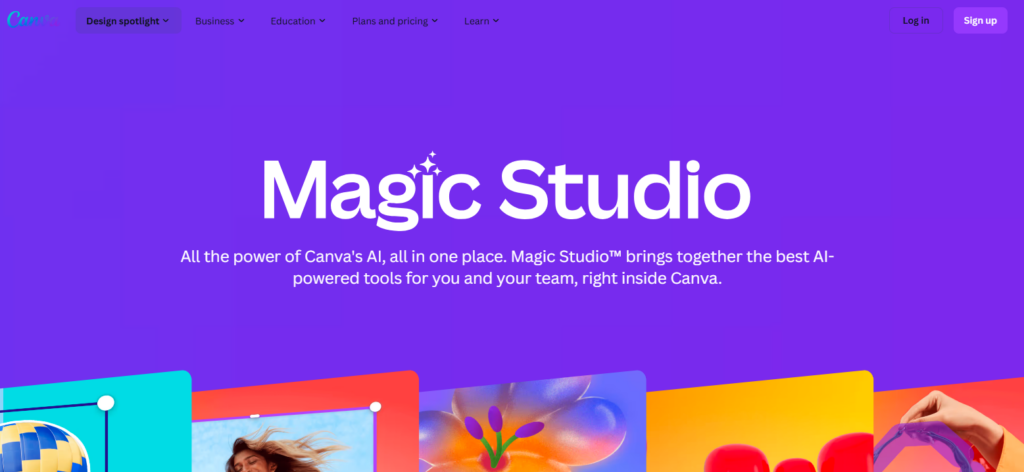Select the hot air balloon card
Image resolution: width=1024 pixels, height=472 pixels.
coord(95,421)
